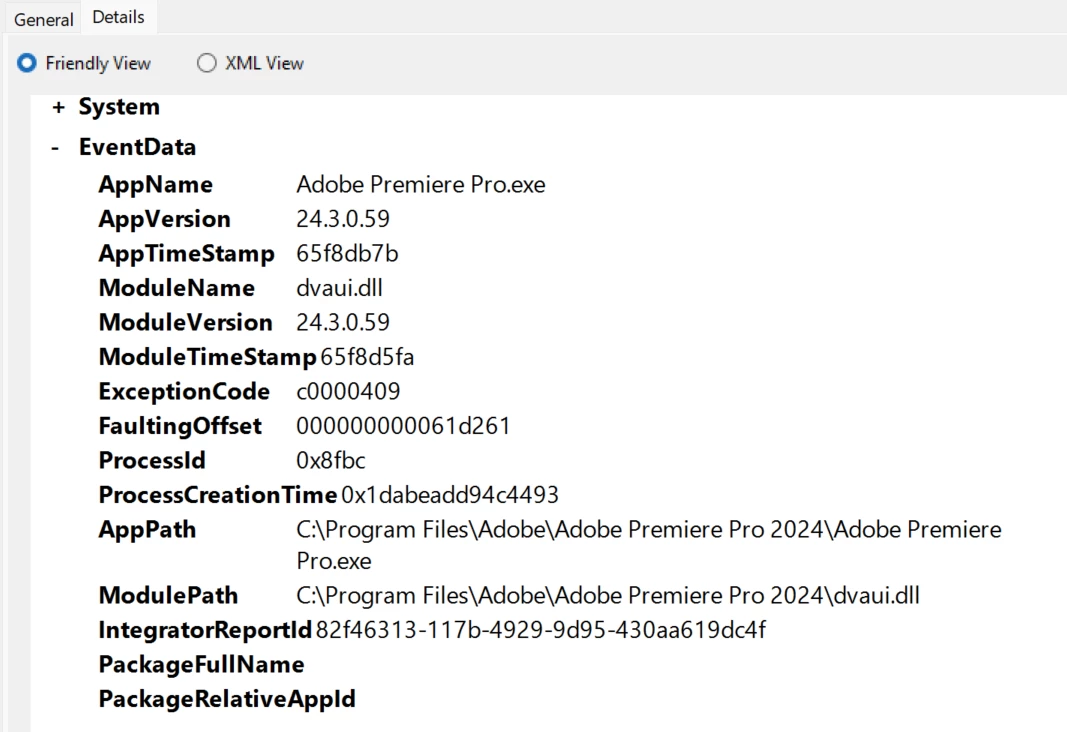The image size is (1067, 732).
Task: Click the System tree label
Action: click(119, 107)
